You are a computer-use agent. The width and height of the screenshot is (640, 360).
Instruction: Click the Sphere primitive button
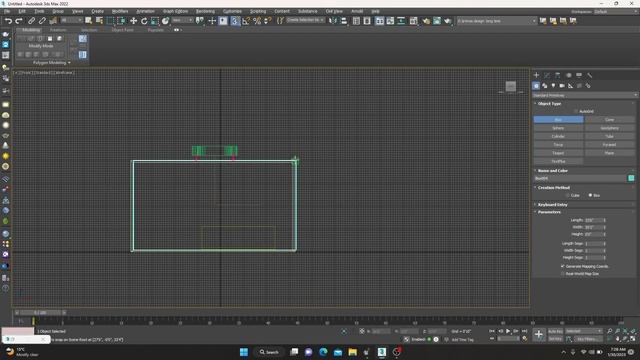click(x=558, y=128)
